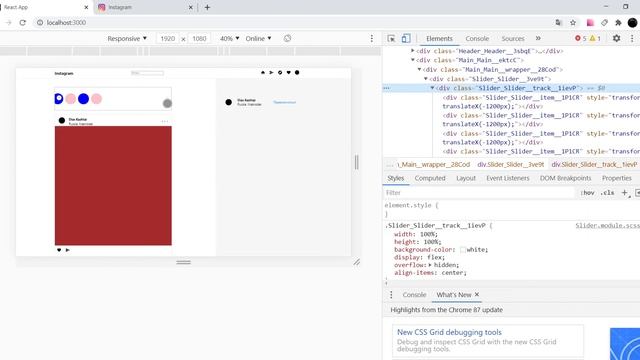This screenshot has height=360, width=640.
Task: Toggle the .cls class editor
Action: click(x=607, y=193)
